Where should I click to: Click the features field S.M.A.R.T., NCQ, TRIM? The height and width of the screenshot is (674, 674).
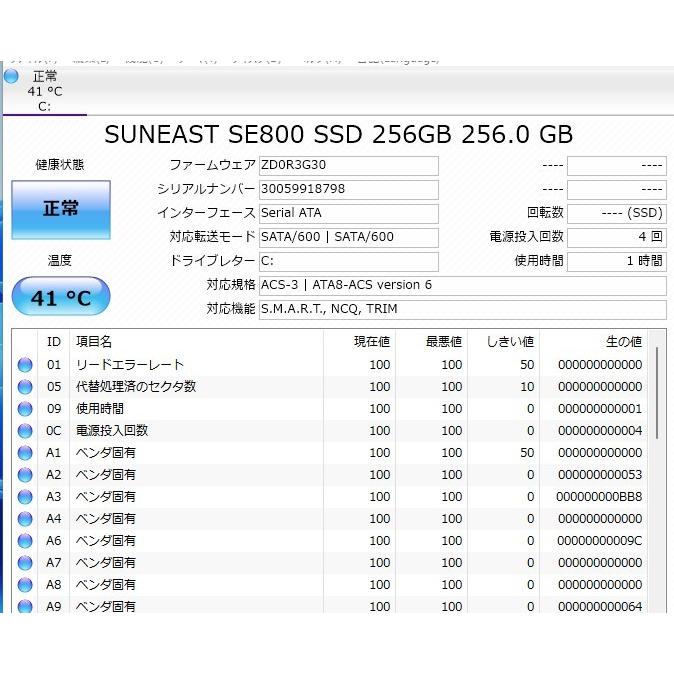463,310
